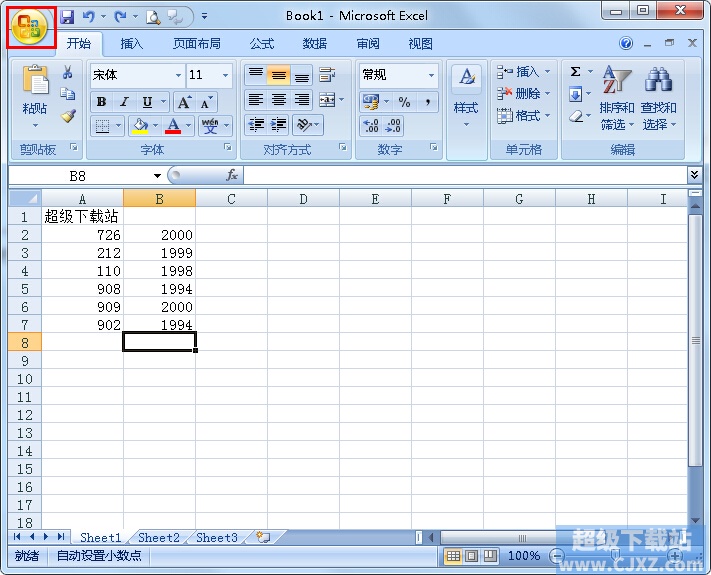Screen dimensions: 711x575
Task: Open Find and Select (查找和选择)
Action: pos(658,97)
